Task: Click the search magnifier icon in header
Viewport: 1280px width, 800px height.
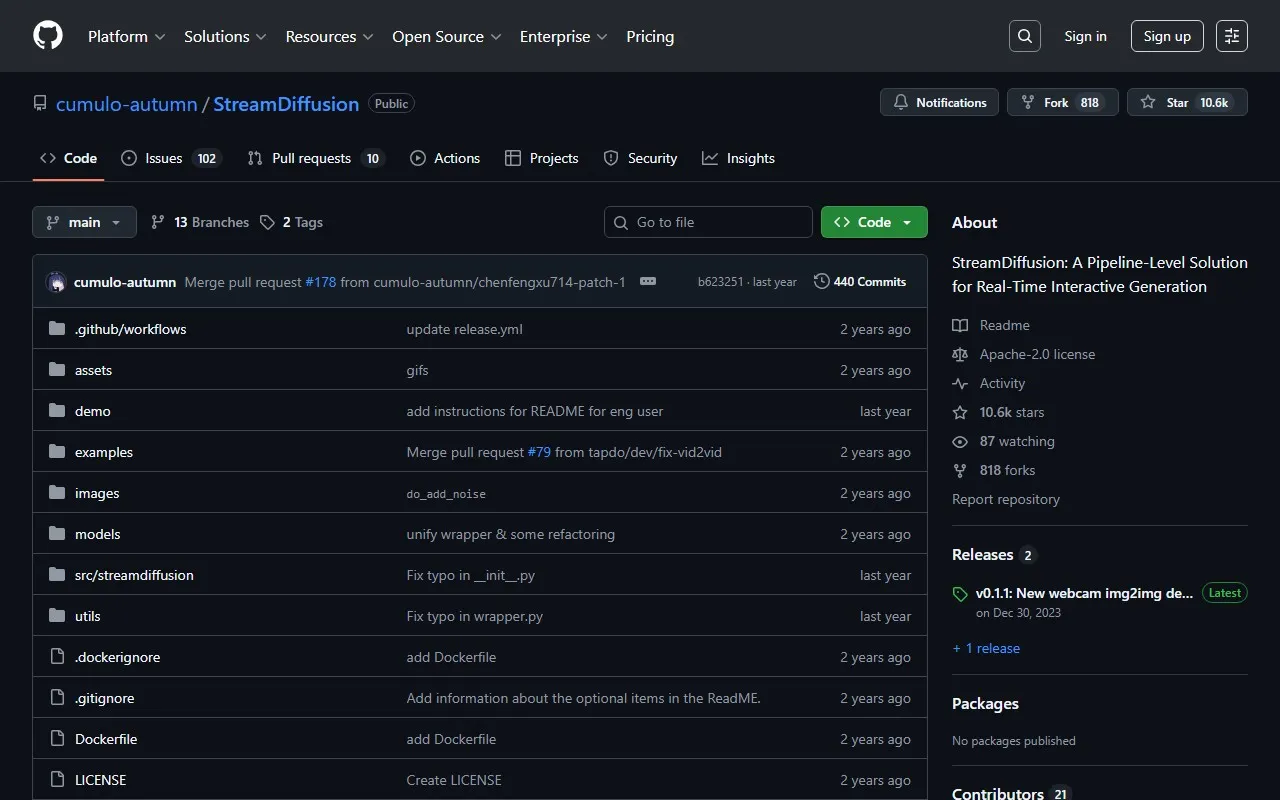Action: (x=1025, y=36)
